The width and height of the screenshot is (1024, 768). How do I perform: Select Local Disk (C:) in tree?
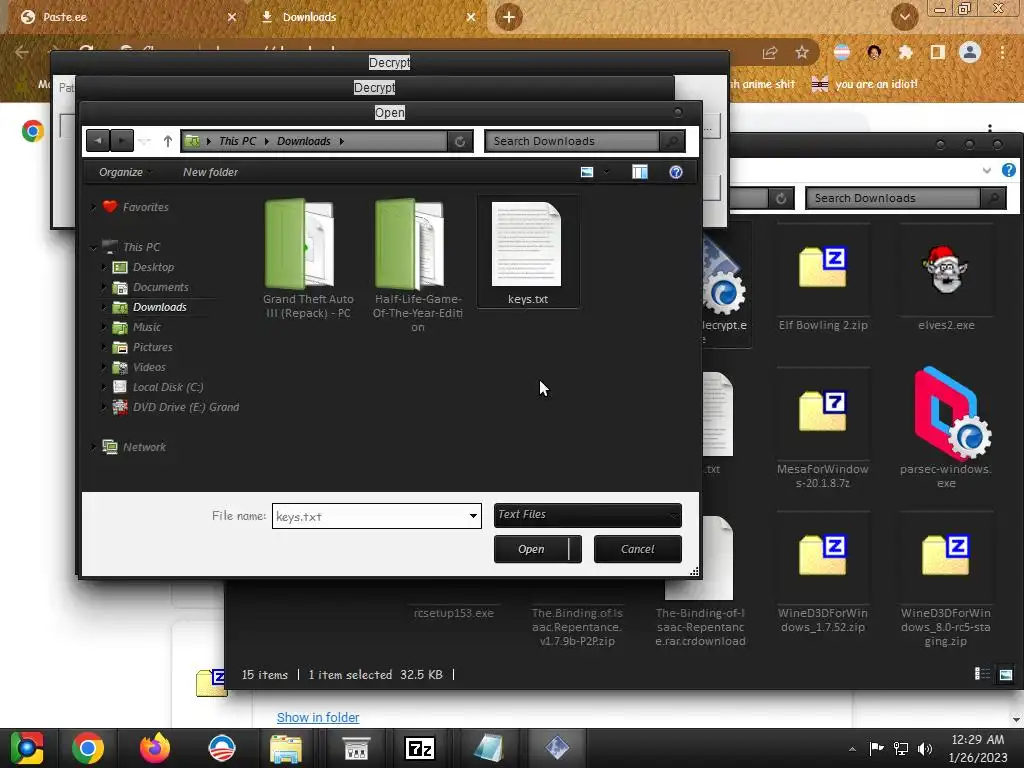point(168,387)
